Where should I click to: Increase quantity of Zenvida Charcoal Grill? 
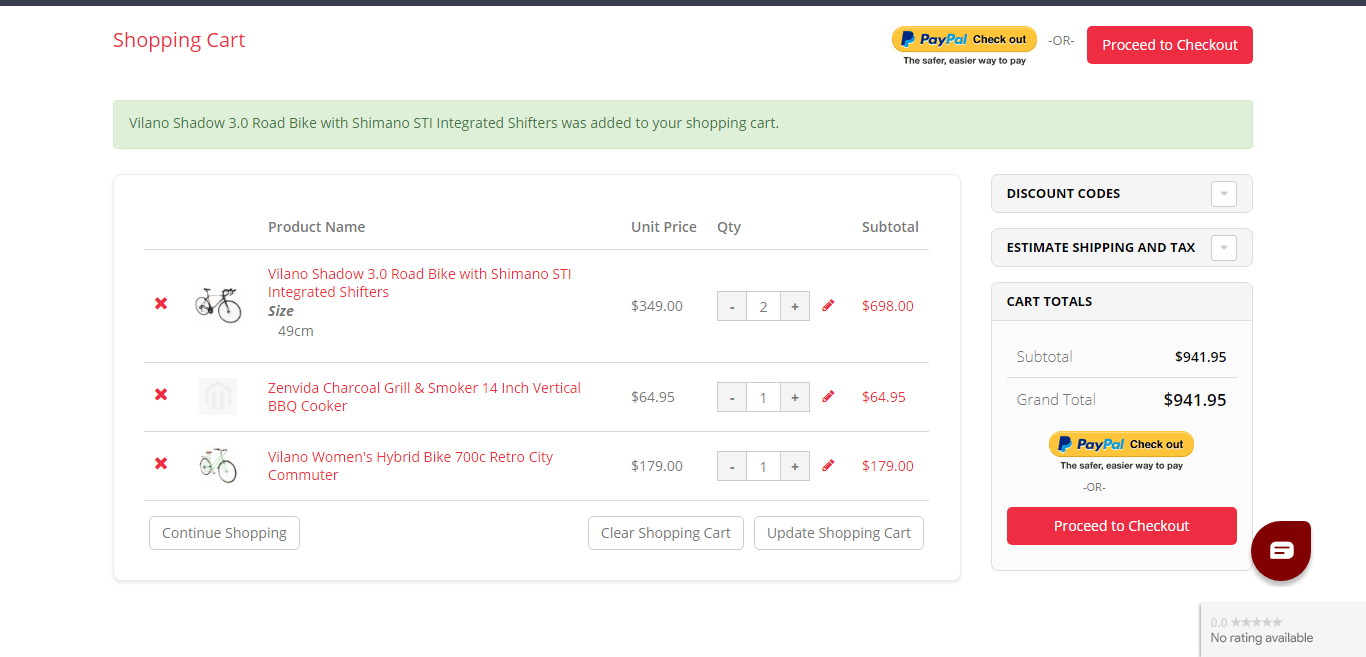point(794,397)
